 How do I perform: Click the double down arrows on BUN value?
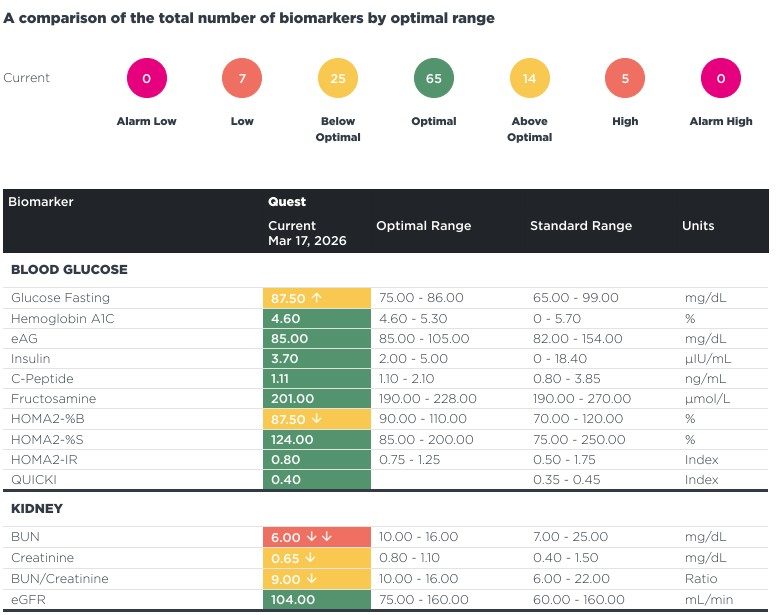[x=319, y=537]
